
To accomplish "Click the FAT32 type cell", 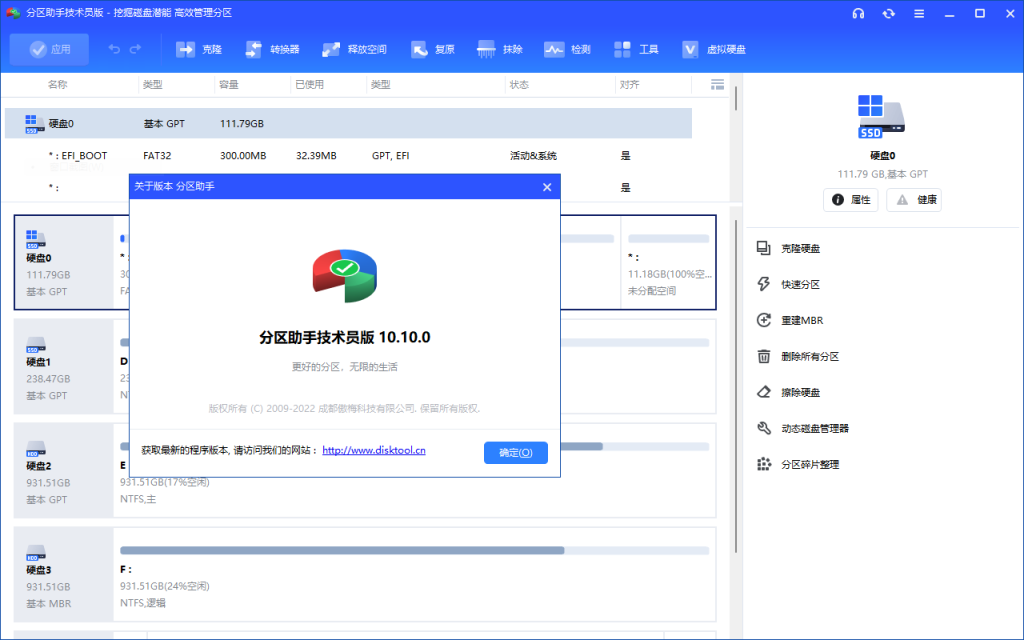I will (x=157, y=155).
